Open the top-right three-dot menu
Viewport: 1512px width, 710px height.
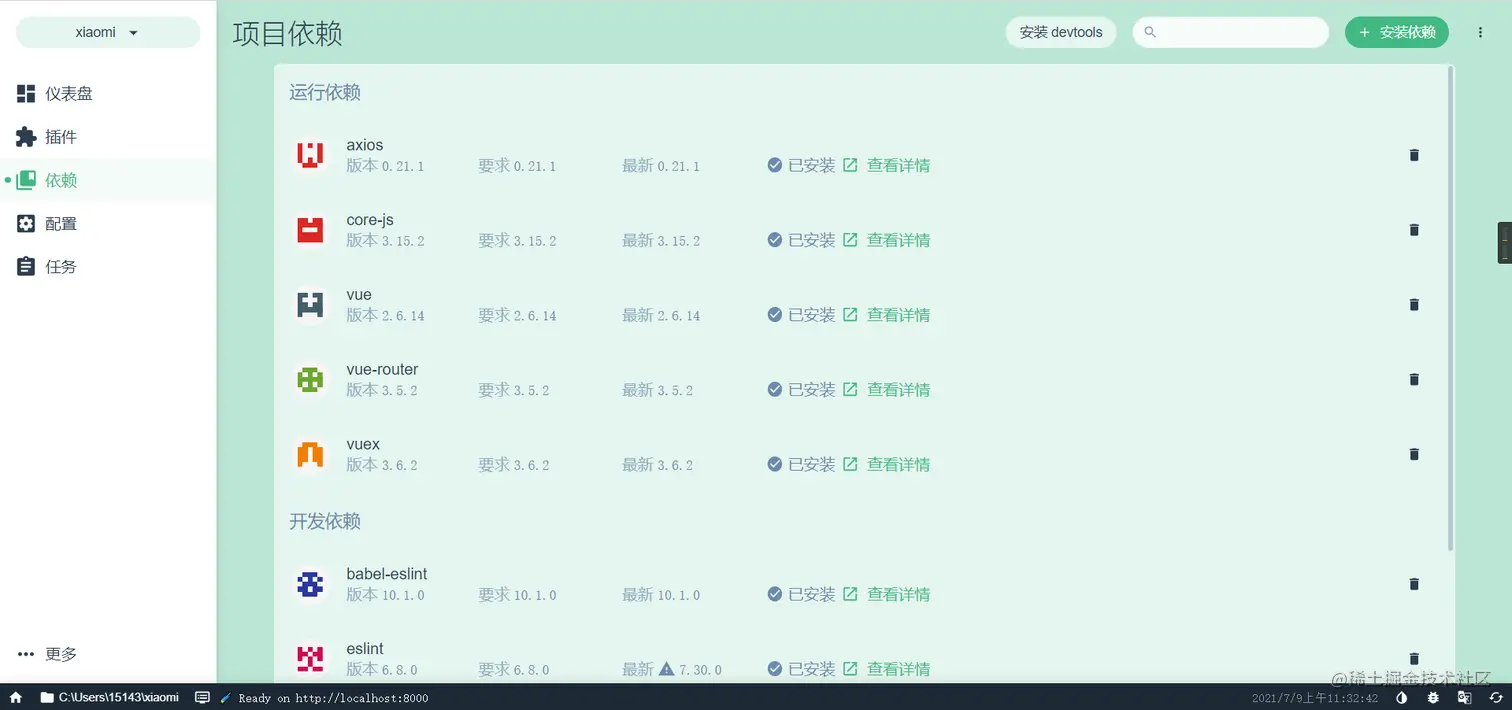click(x=1481, y=32)
